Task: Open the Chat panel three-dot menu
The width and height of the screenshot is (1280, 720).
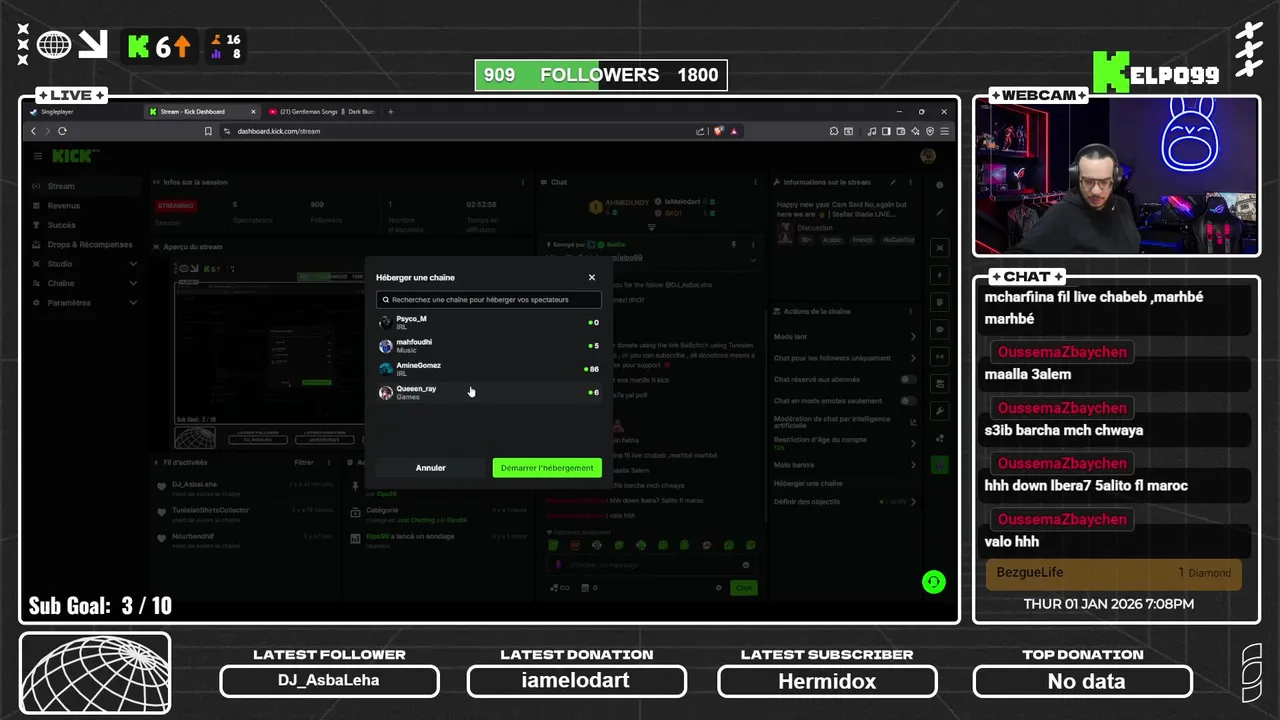Action: 755,183
